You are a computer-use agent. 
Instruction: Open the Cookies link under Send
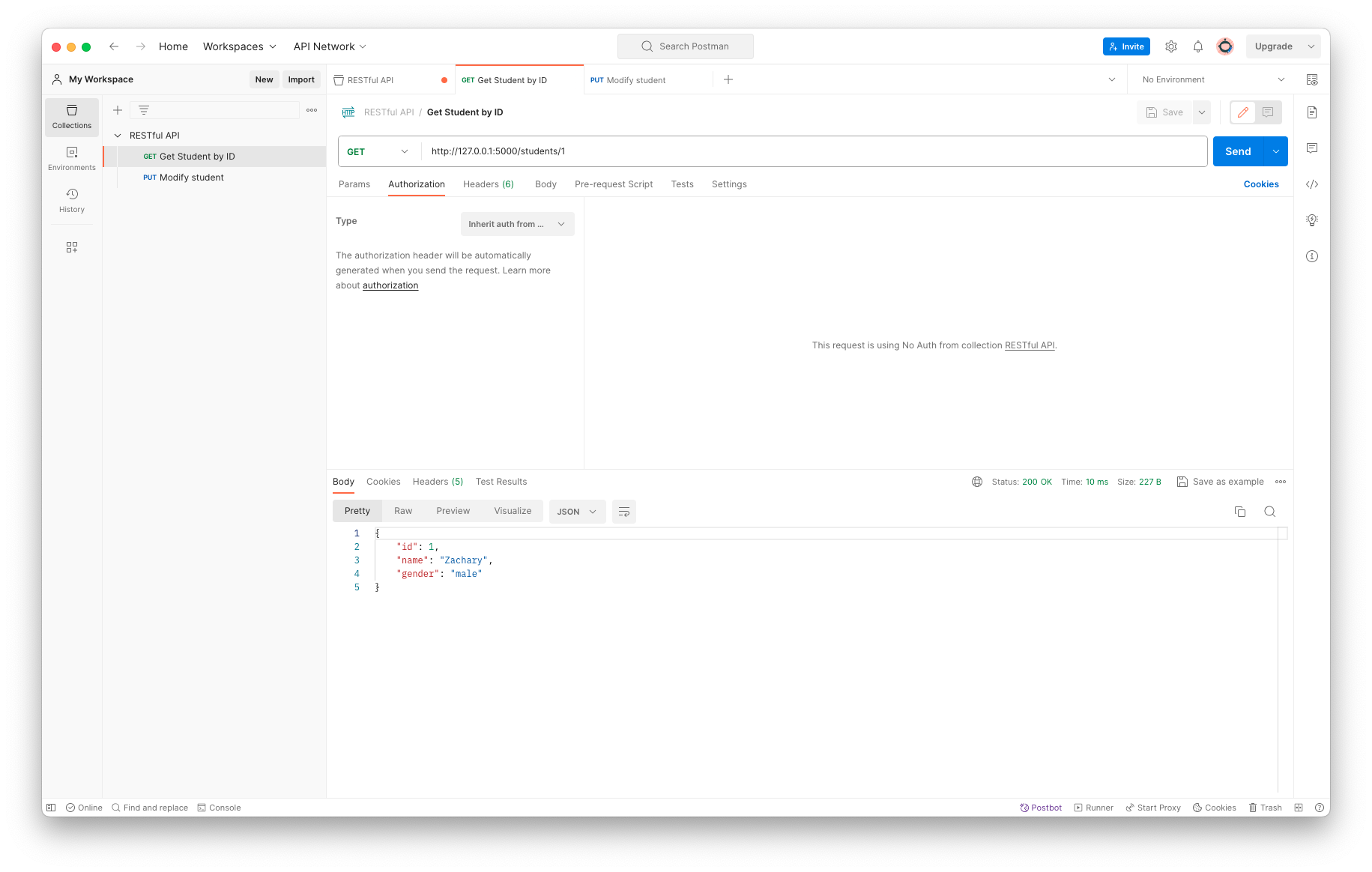coord(1261,184)
